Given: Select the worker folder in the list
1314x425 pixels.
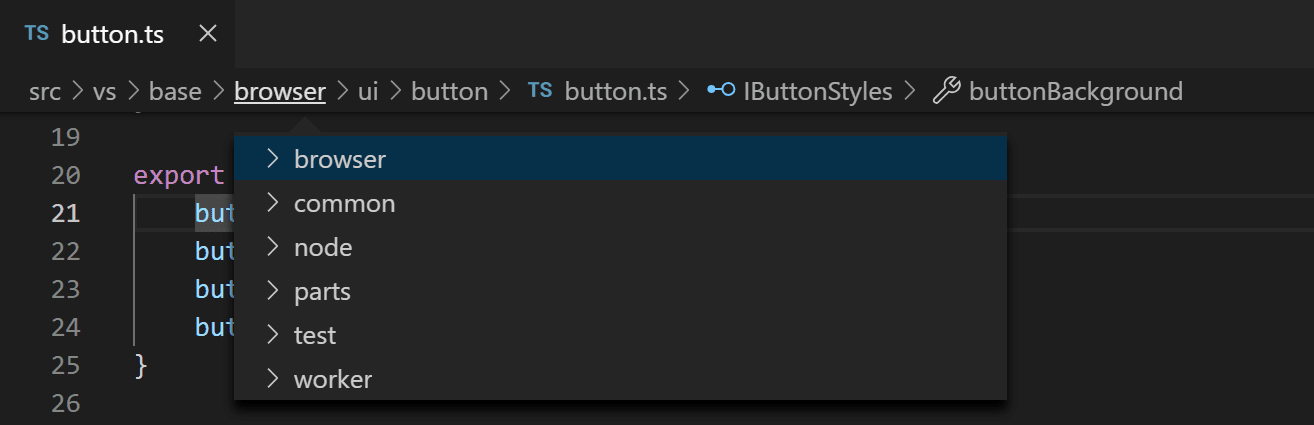Looking at the screenshot, I should click(333, 379).
